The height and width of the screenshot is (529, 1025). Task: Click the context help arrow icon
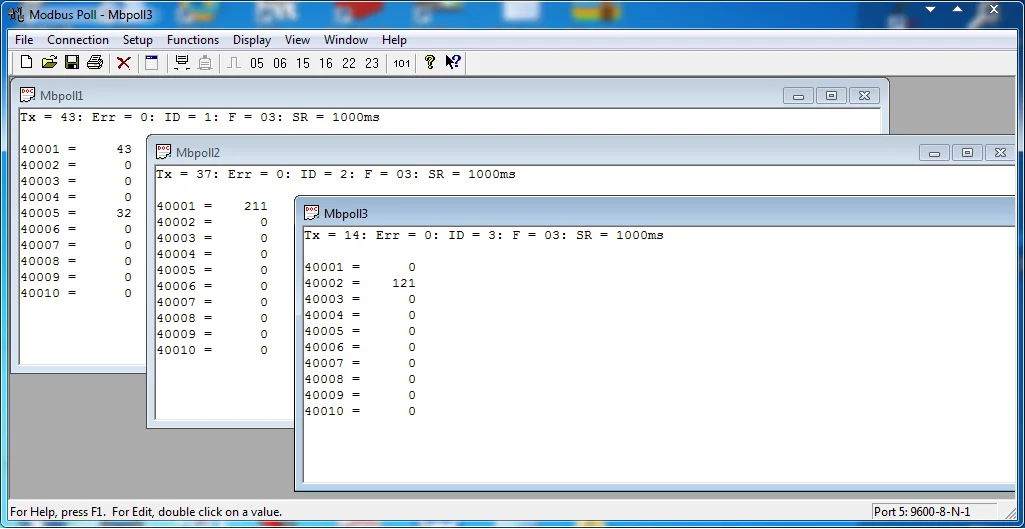coord(453,63)
